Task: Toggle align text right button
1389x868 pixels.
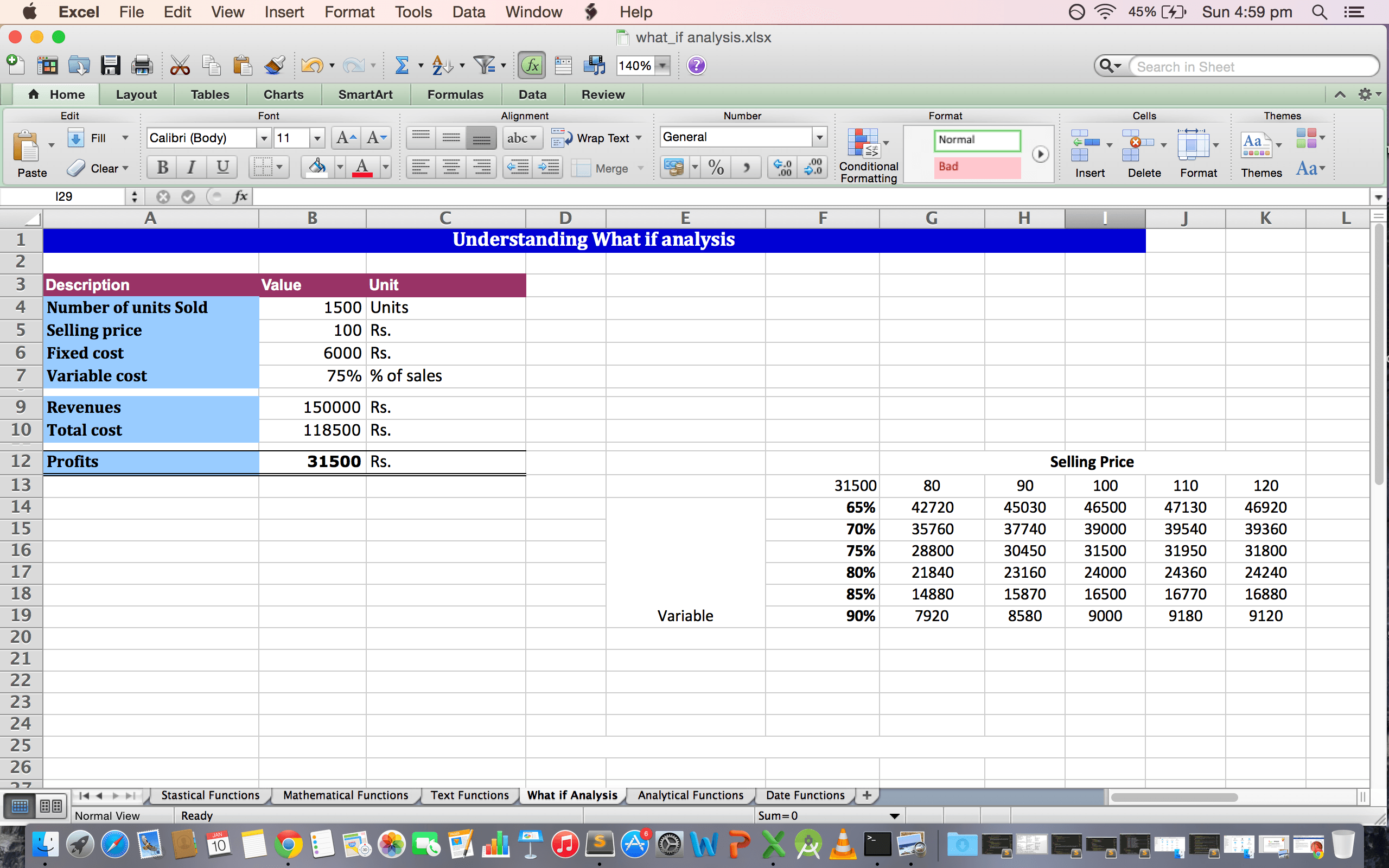Action: click(x=481, y=168)
